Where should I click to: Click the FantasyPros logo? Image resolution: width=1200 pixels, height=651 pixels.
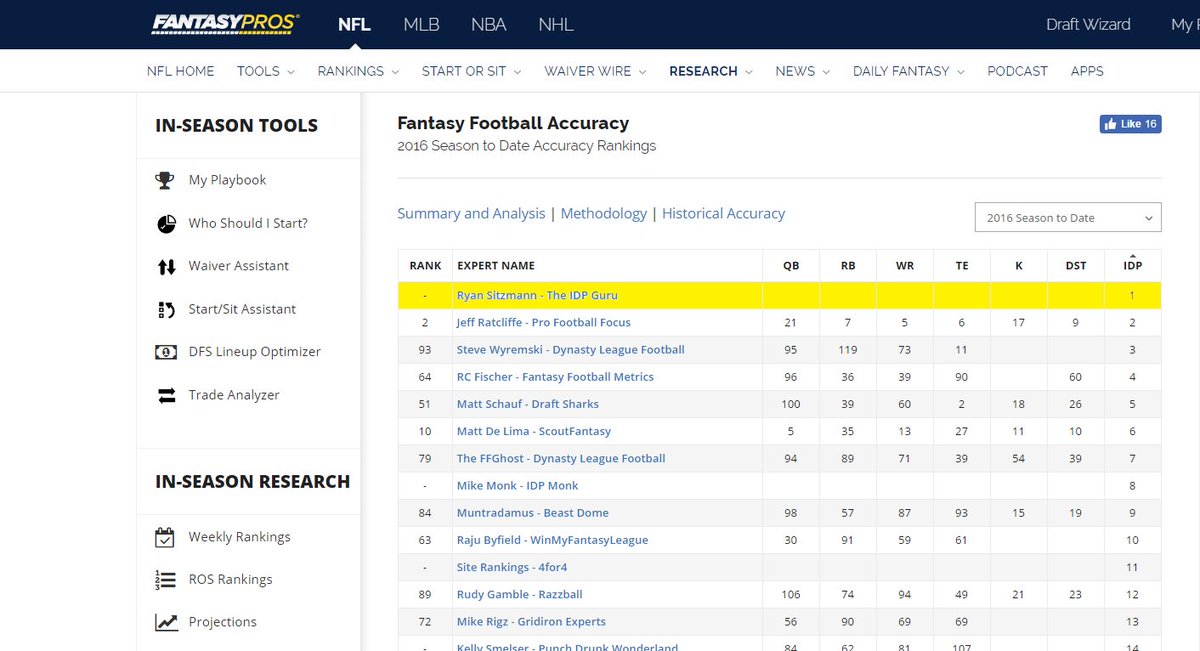tap(225, 23)
